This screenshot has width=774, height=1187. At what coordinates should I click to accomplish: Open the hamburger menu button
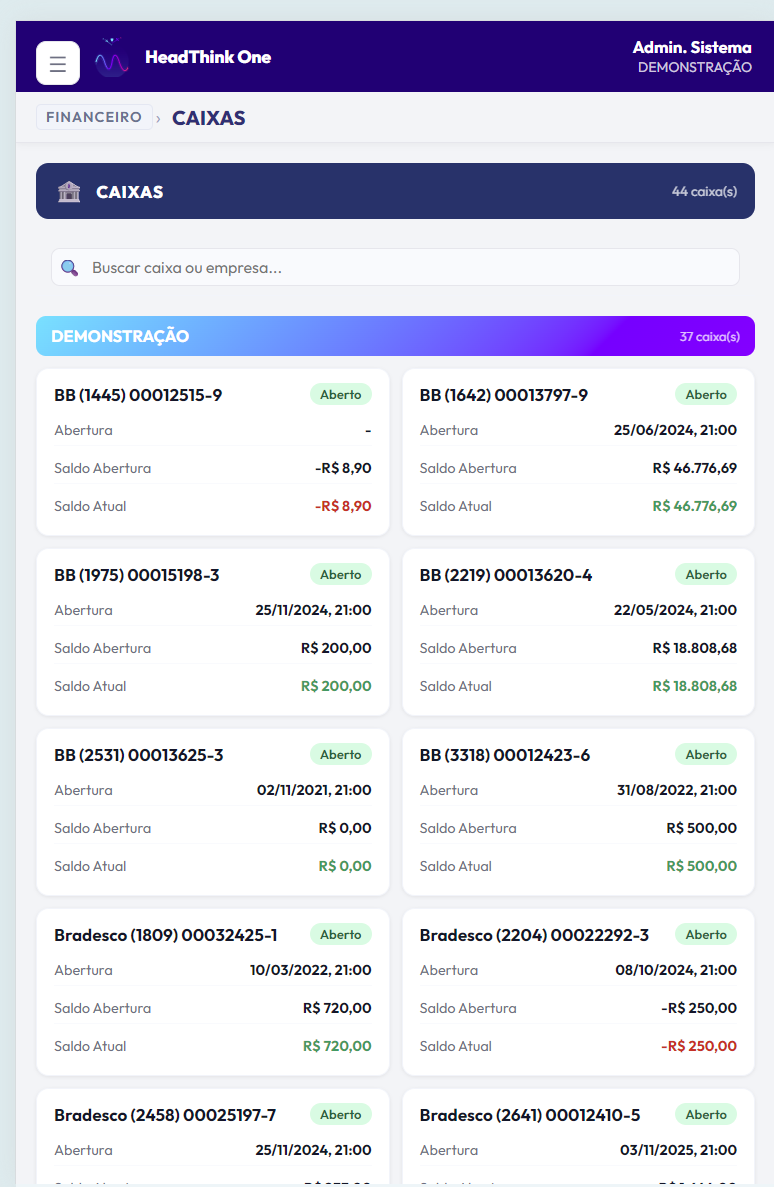click(x=58, y=63)
